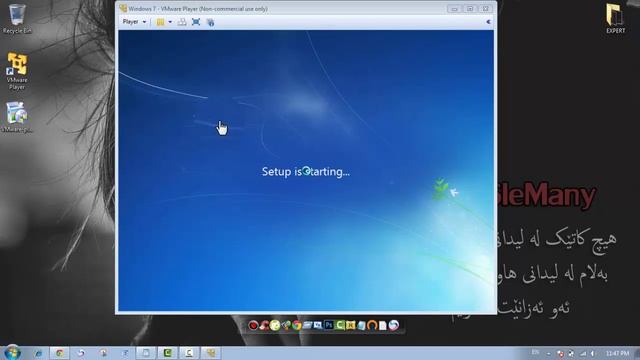Viewport: 640px width, 360px height.
Task: Click the taskbar clock showing 11:47 PM
Action: click(617, 353)
